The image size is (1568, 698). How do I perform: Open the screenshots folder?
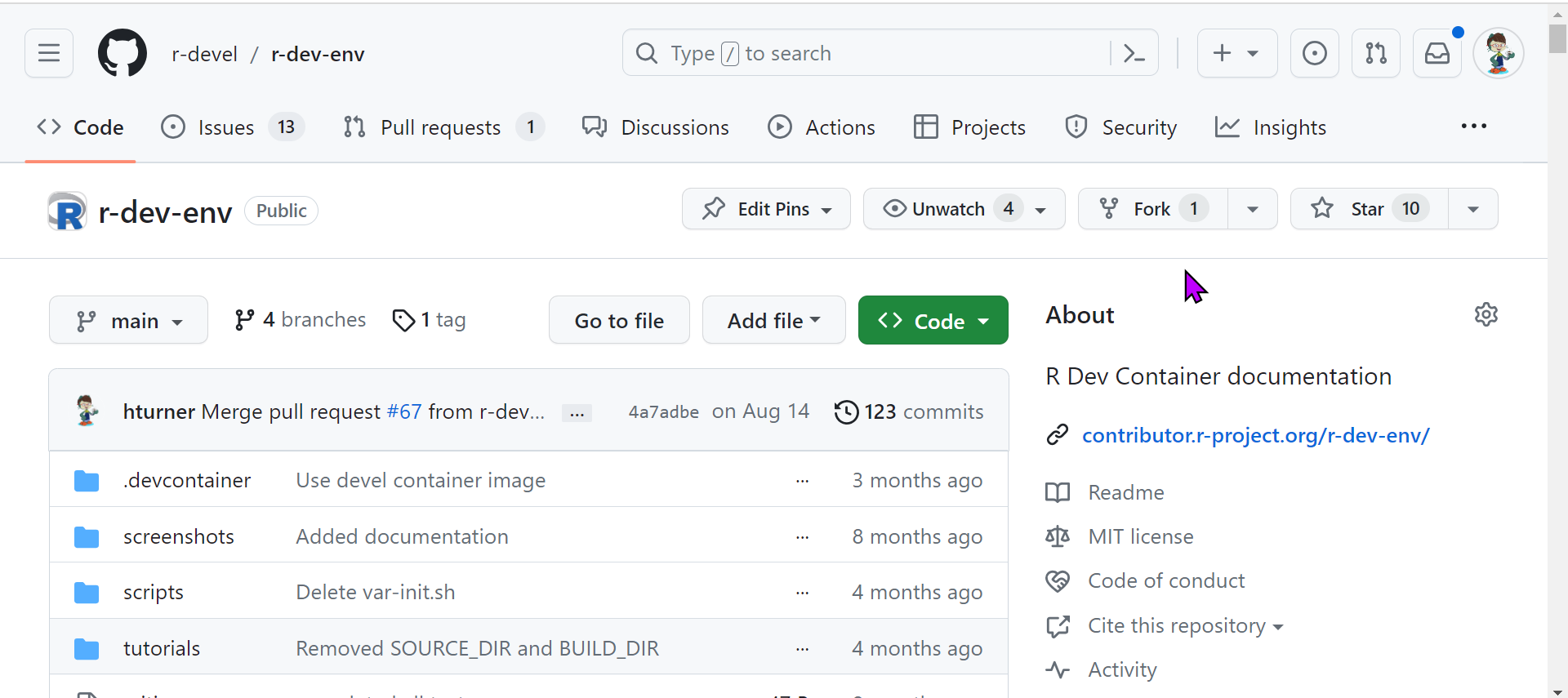(x=179, y=536)
